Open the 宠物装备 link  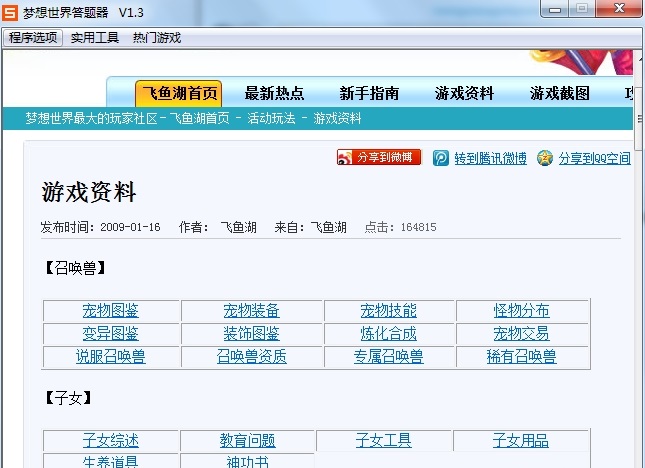click(x=252, y=310)
